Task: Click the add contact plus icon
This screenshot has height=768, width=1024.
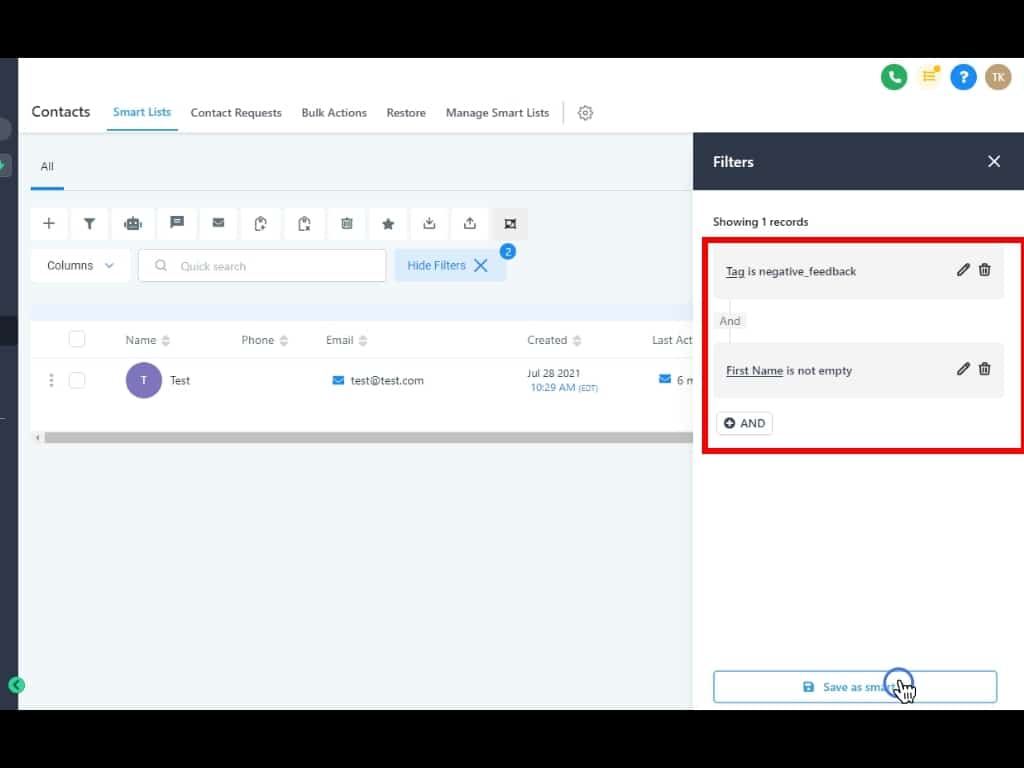Action: (x=49, y=224)
